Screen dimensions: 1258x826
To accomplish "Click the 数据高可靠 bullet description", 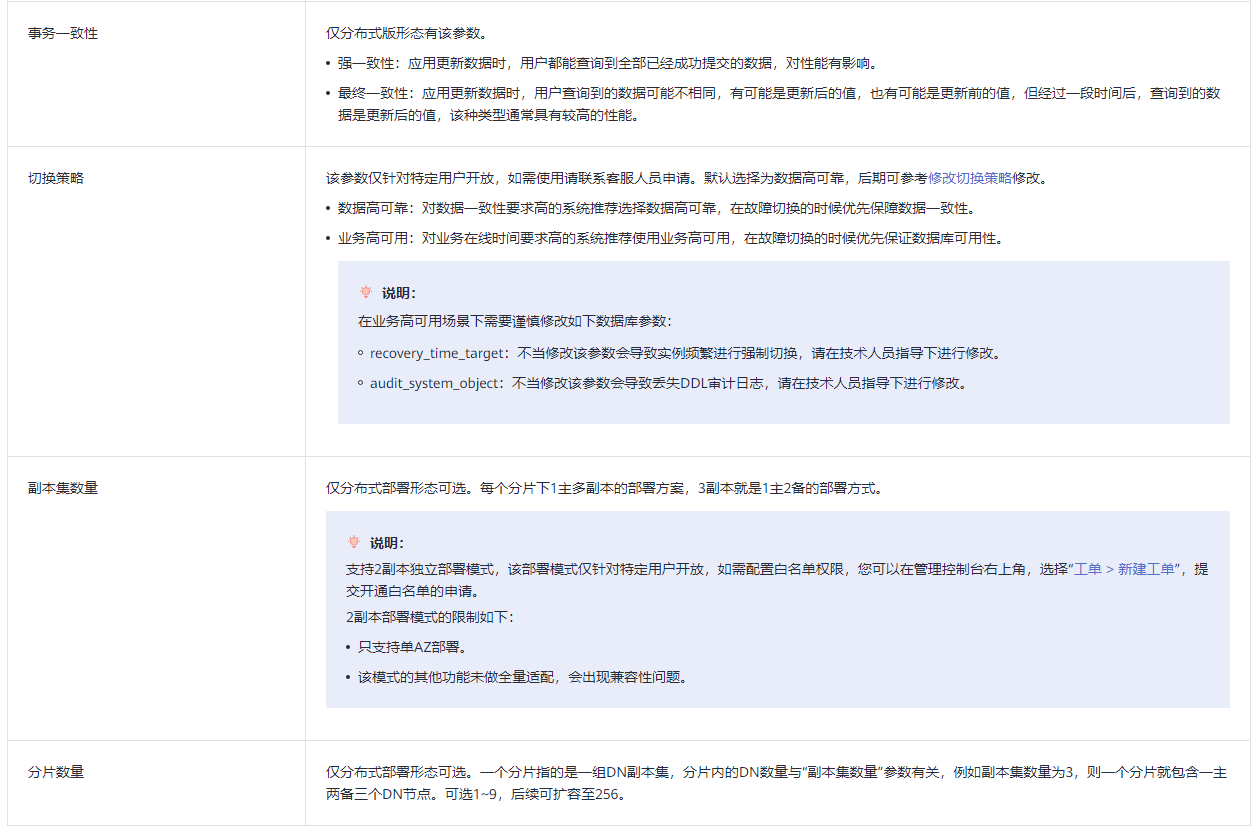I will tap(655, 208).
